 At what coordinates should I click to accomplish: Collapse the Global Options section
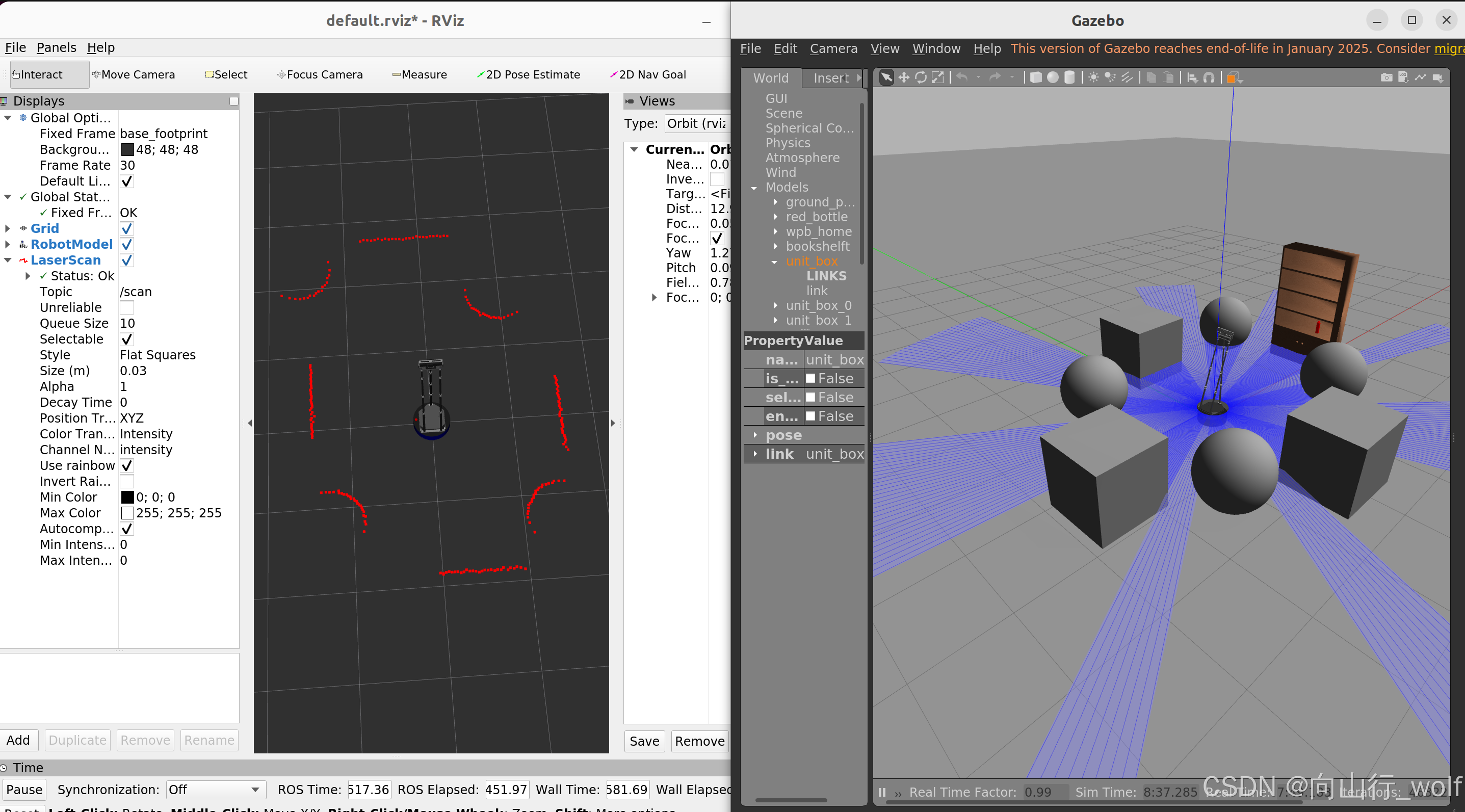click(x=8, y=118)
